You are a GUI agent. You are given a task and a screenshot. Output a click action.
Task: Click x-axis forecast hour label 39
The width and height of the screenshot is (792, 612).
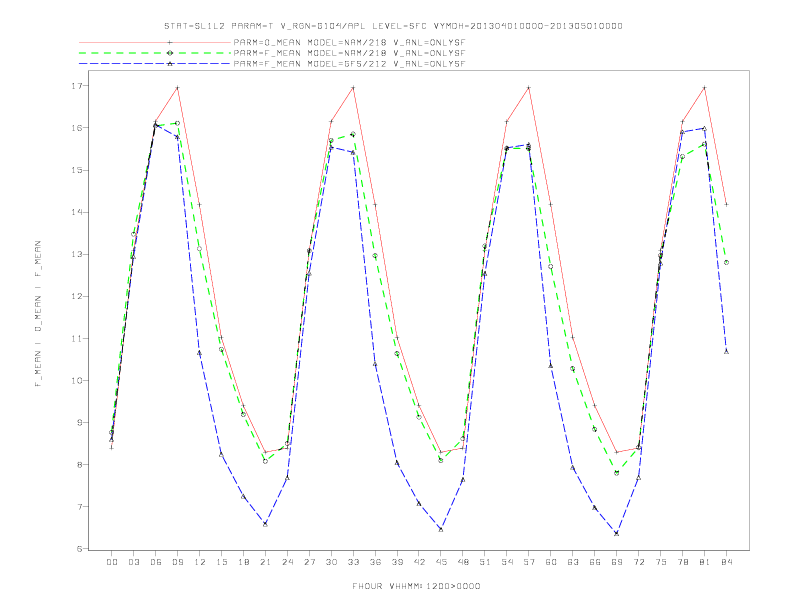click(x=397, y=562)
